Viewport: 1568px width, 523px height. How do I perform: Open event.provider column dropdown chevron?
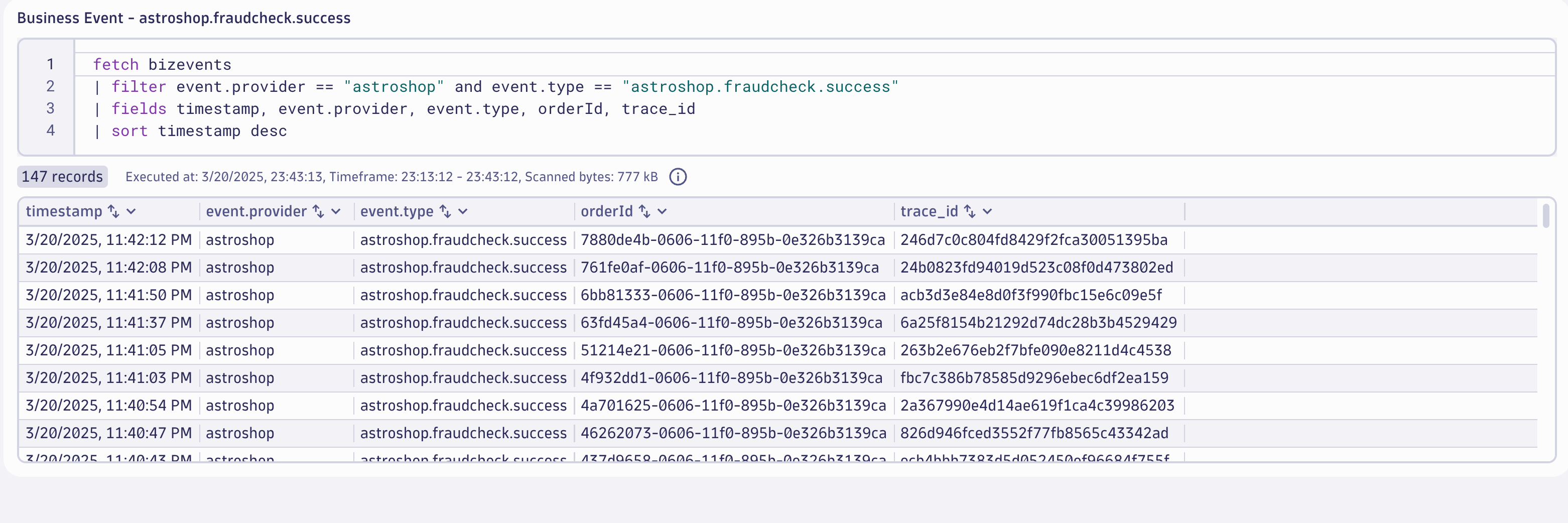point(336,211)
